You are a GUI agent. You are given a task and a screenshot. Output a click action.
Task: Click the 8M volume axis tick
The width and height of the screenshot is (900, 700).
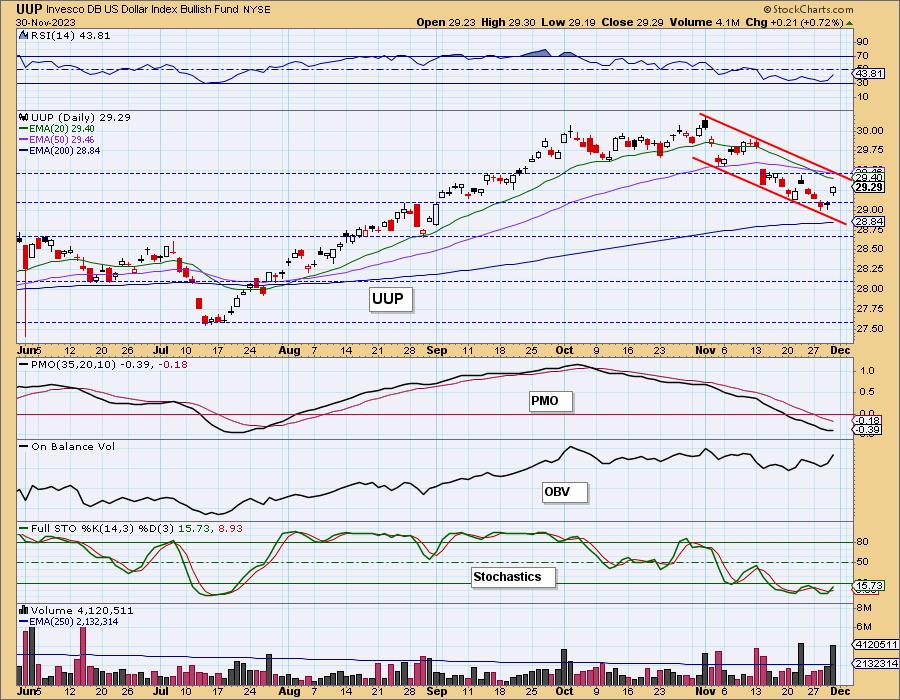[x=865, y=608]
